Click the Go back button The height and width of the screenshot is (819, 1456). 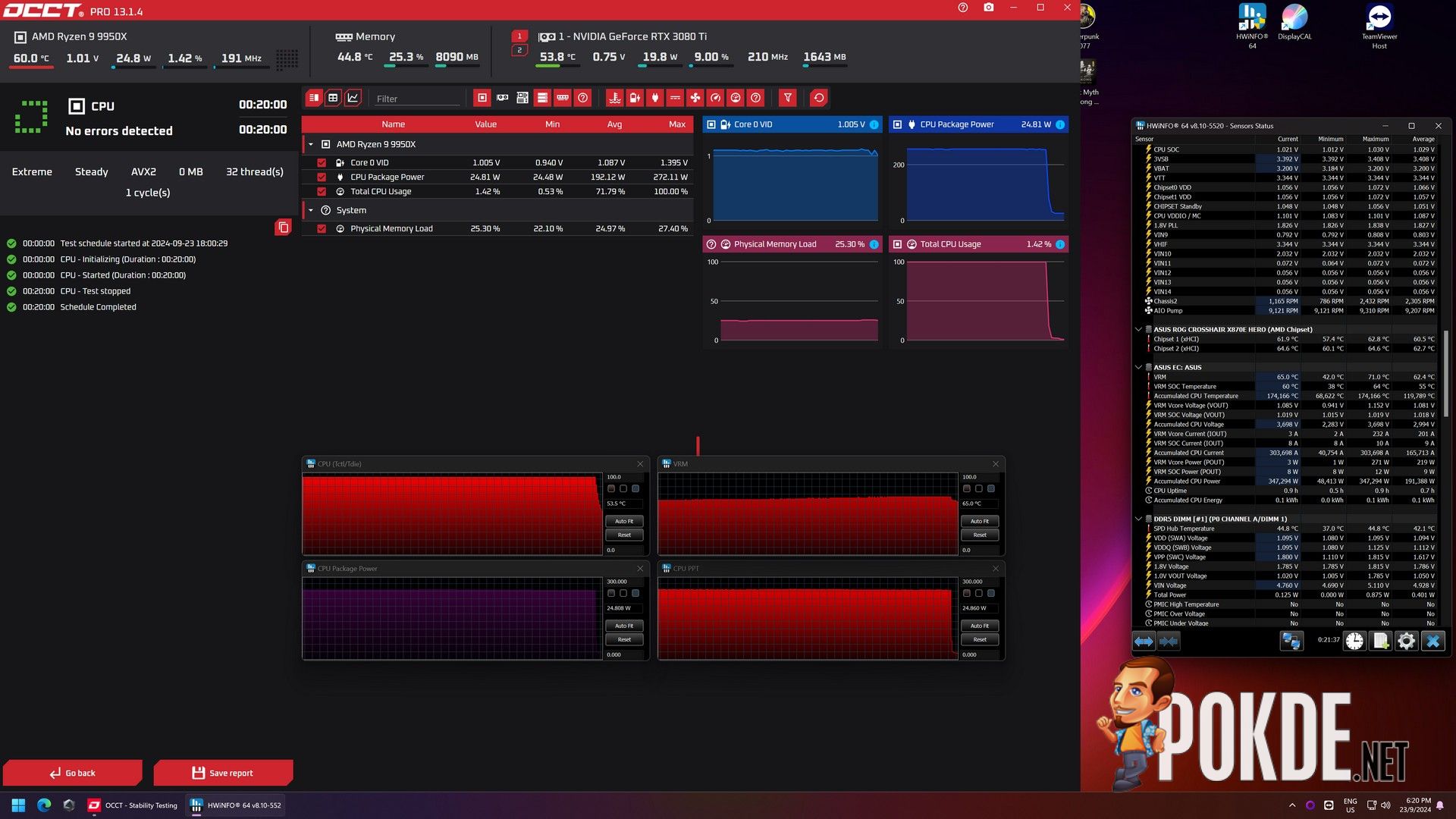(x=73, y=773)
